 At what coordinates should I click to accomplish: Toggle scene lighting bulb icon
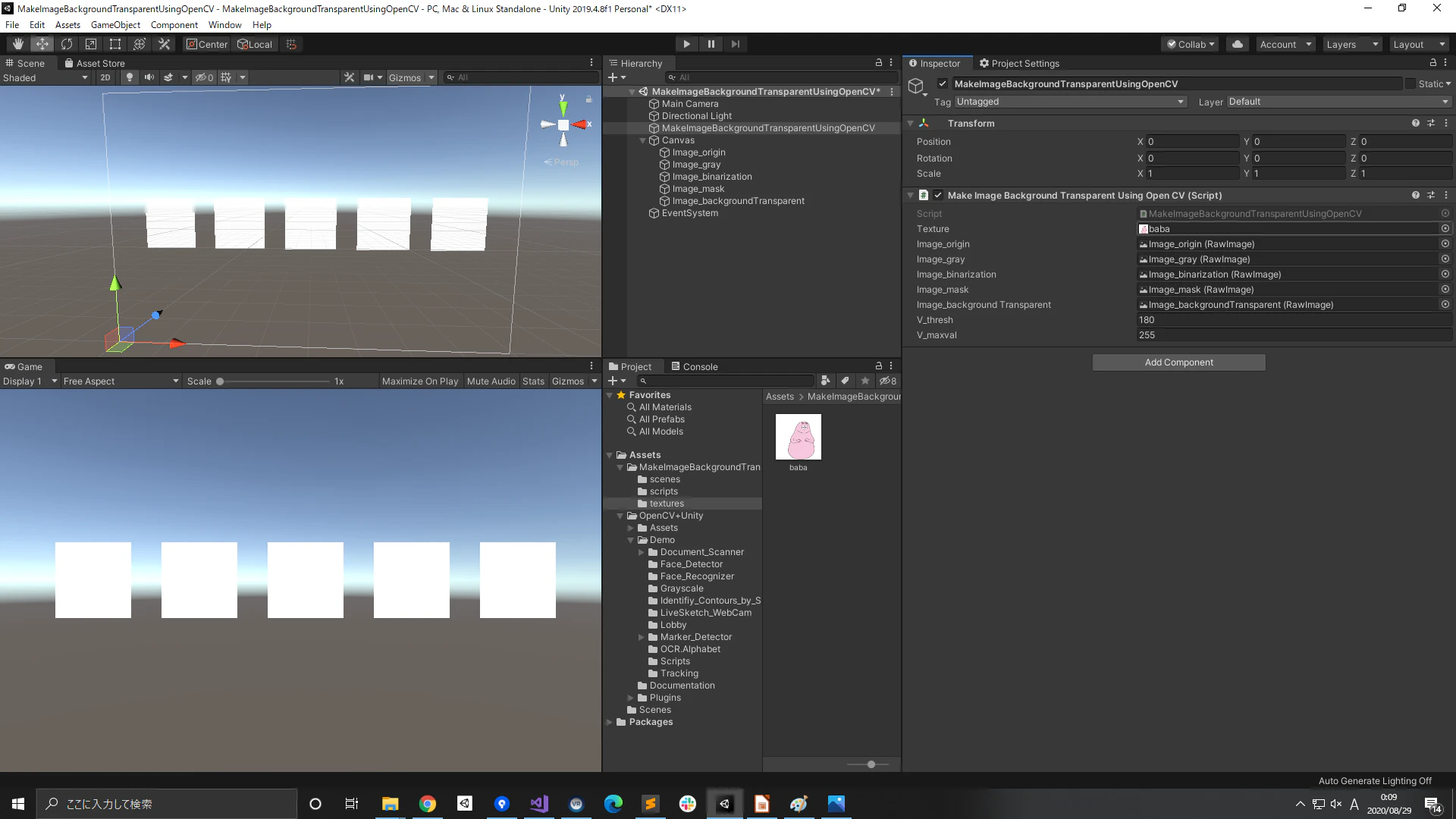point(130,77)
